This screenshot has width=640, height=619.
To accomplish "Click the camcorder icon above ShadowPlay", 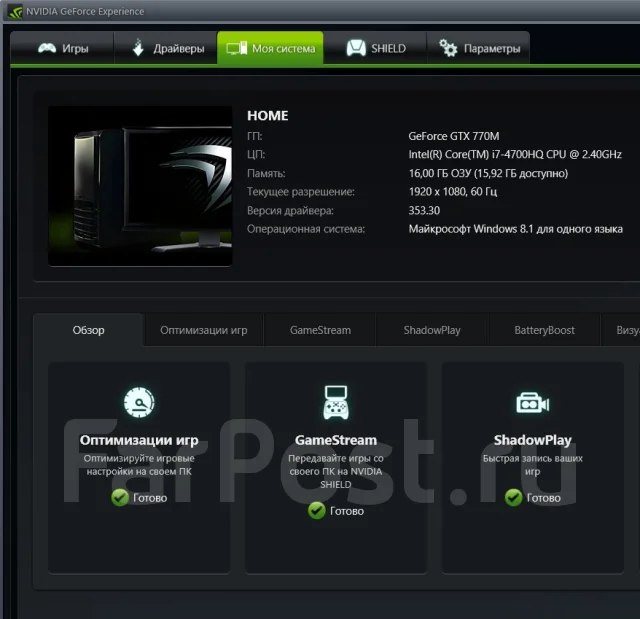I will click(533, 403).
